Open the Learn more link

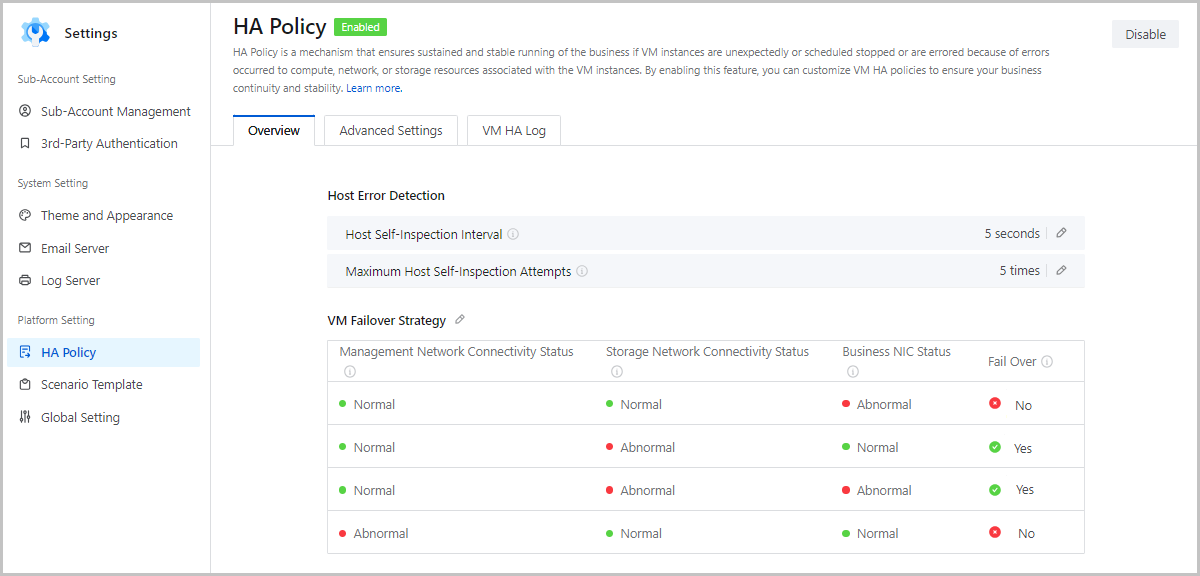(x=374, y=88)
